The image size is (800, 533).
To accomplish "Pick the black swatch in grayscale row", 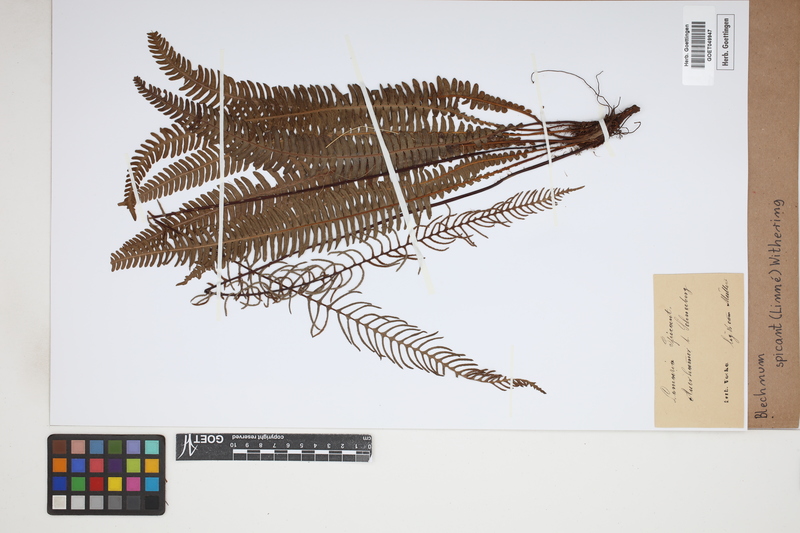I will point(151,501).
